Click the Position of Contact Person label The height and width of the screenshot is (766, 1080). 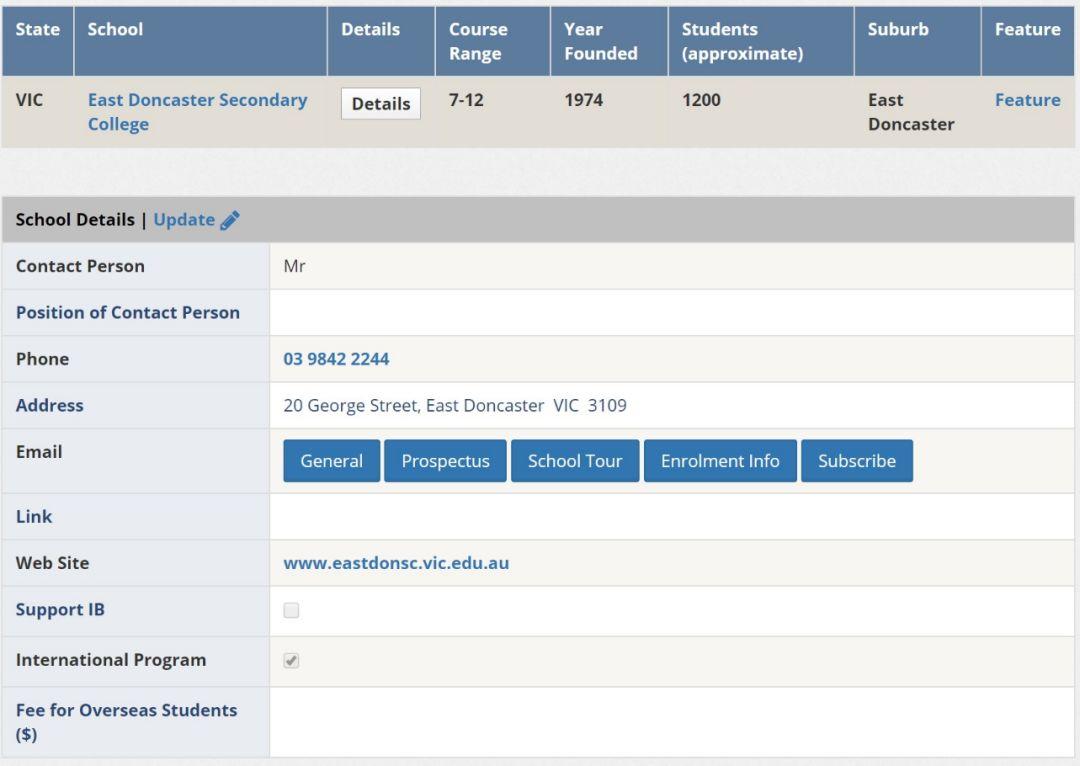[x=127, y=313]
